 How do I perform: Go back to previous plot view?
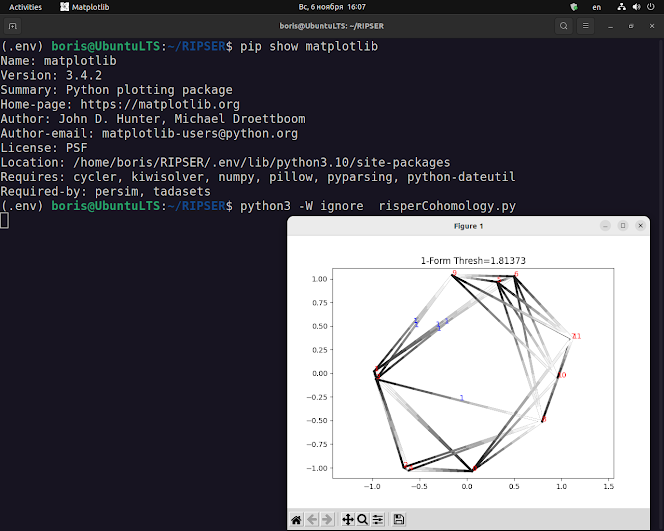(312, 519)
